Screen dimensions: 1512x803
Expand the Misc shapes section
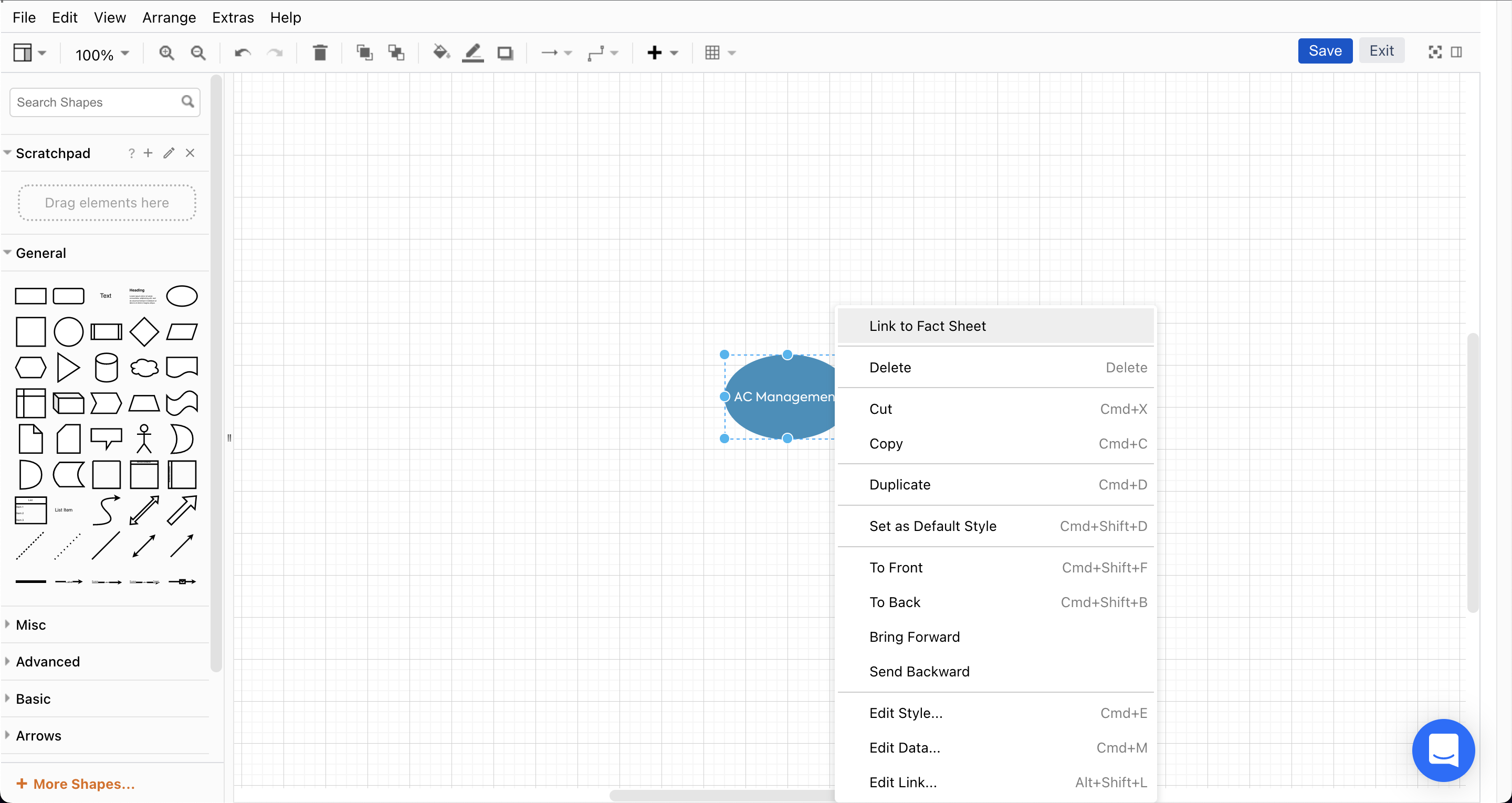(31, 624)
